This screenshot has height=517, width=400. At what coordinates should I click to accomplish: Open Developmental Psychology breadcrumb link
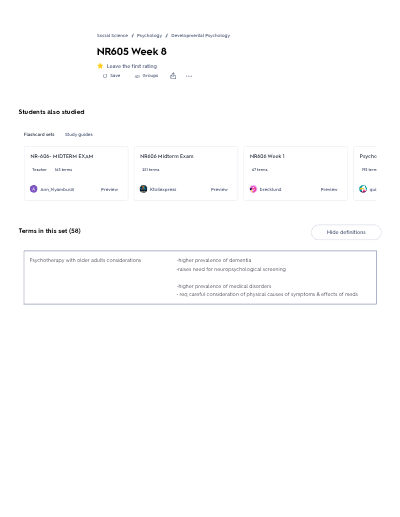click(200, 35)
